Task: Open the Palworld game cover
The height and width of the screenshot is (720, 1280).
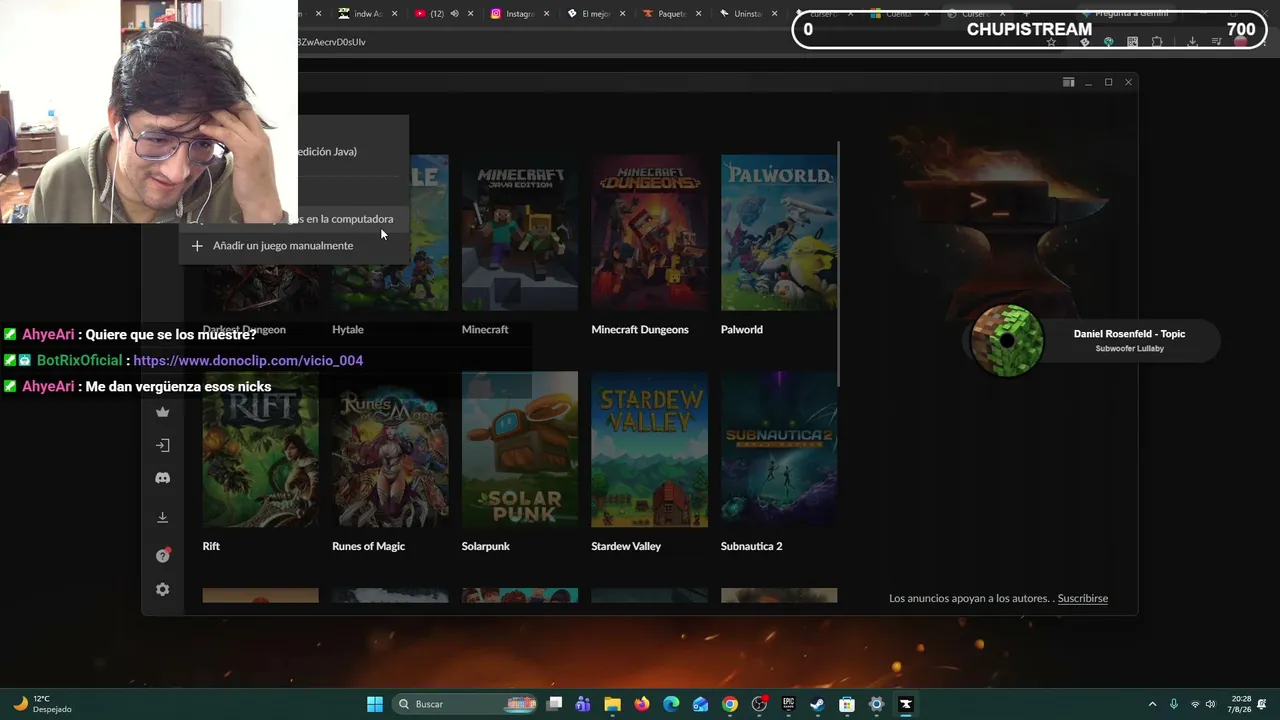Action: (779, 233)
